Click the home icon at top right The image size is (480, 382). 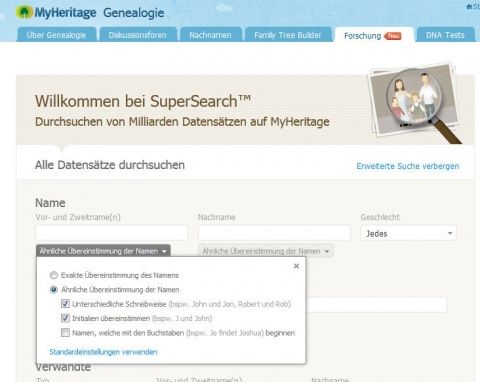pos(469,6)
